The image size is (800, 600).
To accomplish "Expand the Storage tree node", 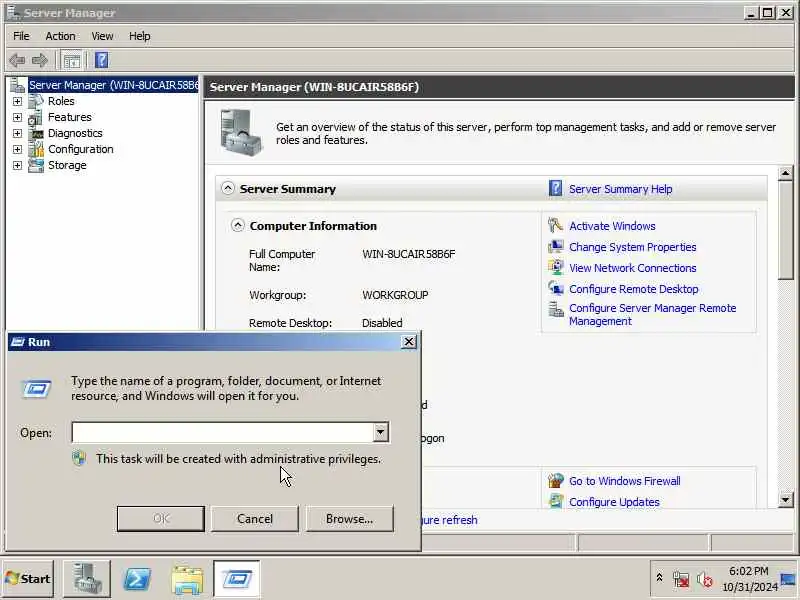I will click(x=17, y=165).
